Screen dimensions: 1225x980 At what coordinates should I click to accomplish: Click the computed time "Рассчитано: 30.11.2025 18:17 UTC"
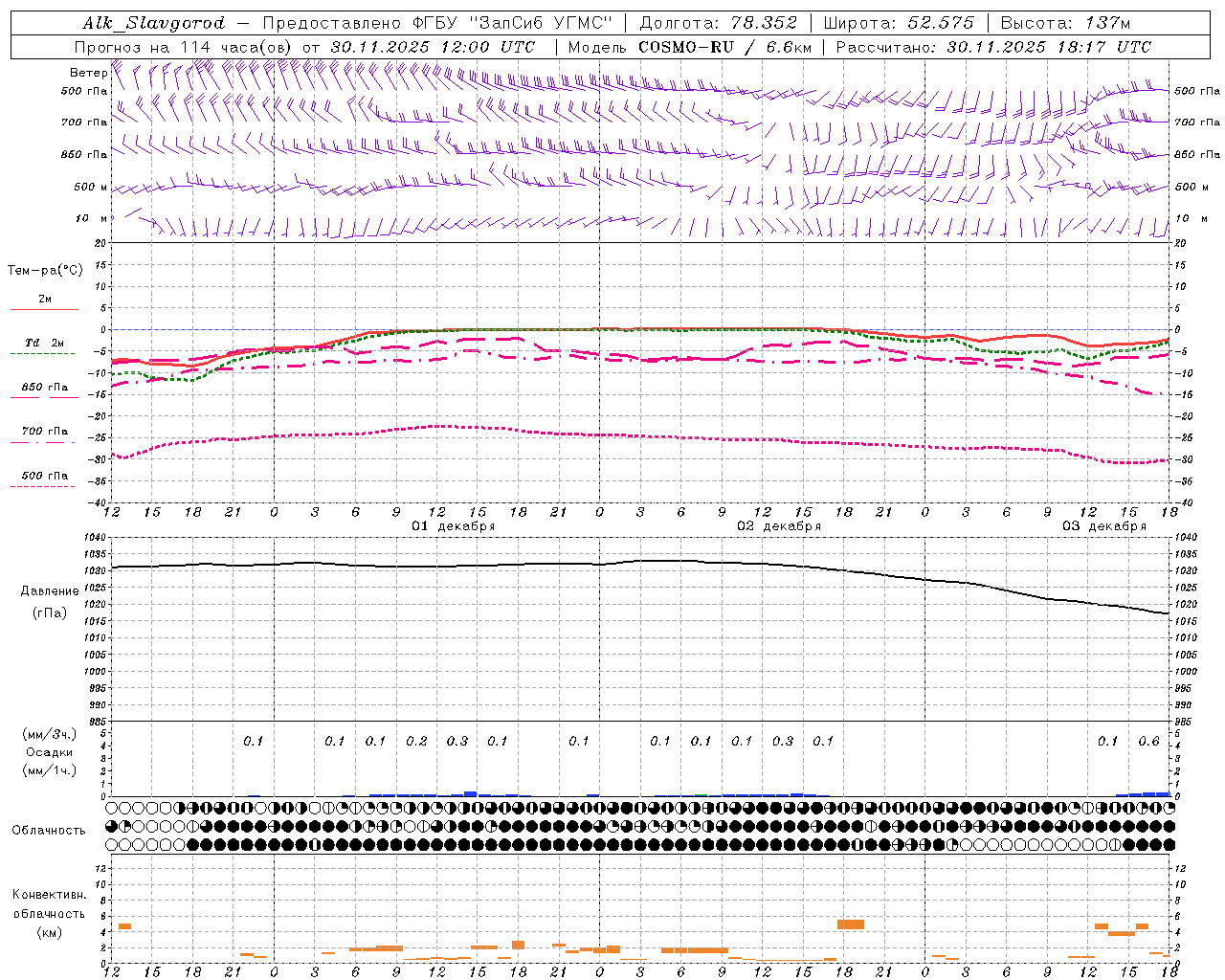point(993,47)
